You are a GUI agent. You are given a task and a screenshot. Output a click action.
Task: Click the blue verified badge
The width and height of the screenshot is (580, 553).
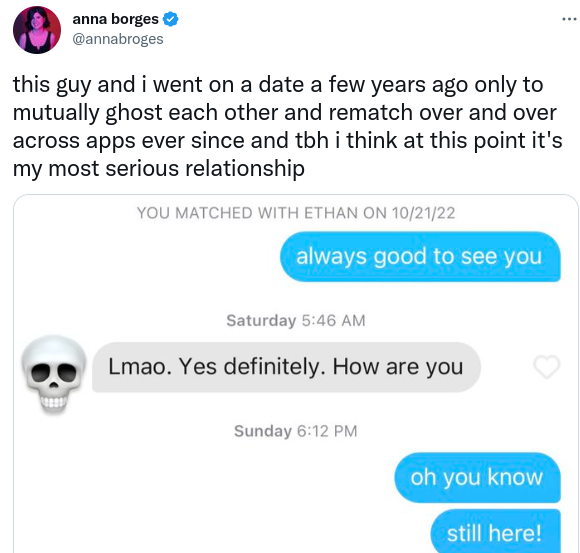(171, 19)
